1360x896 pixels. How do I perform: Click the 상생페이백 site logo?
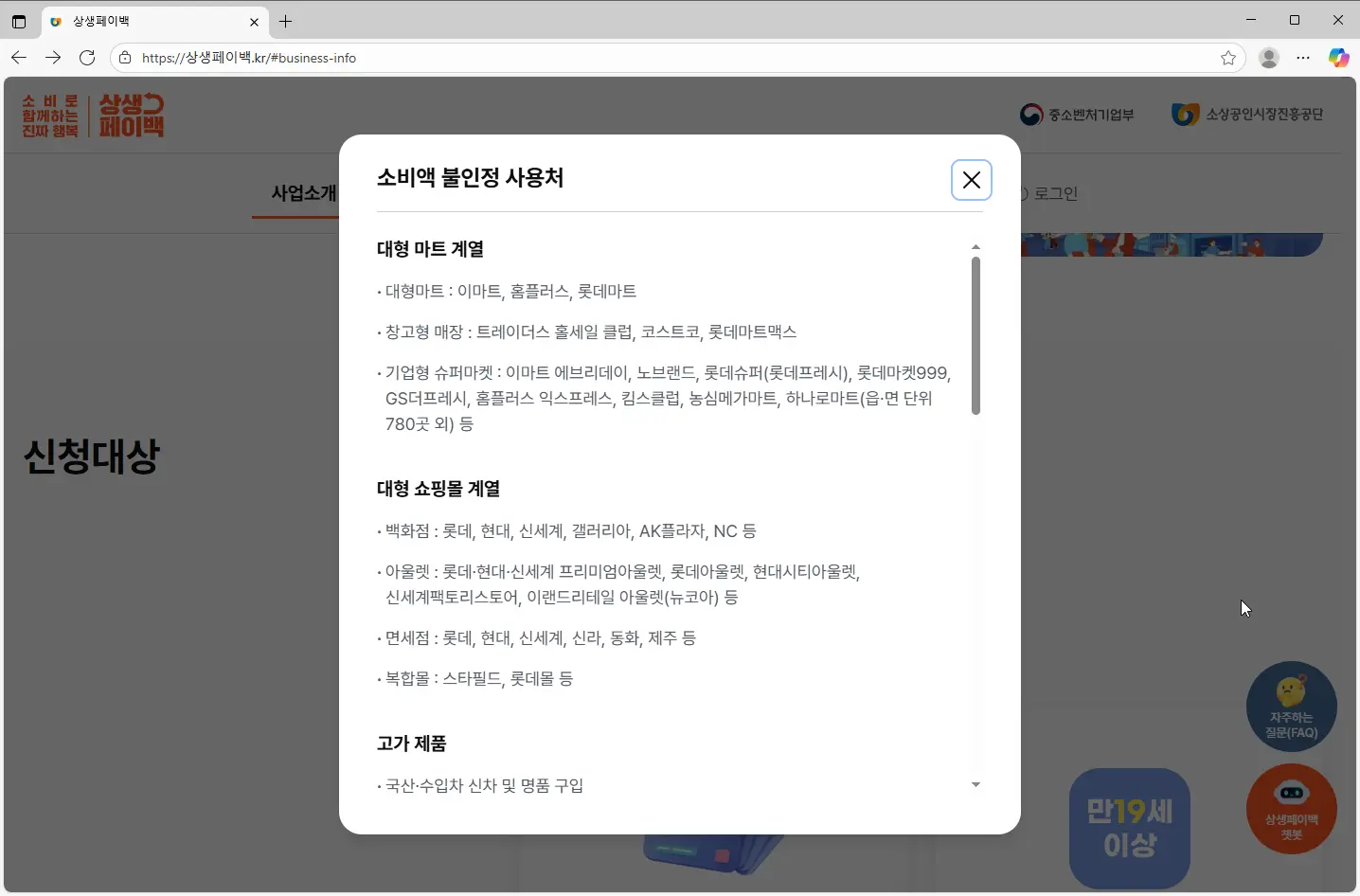[91, 115]
